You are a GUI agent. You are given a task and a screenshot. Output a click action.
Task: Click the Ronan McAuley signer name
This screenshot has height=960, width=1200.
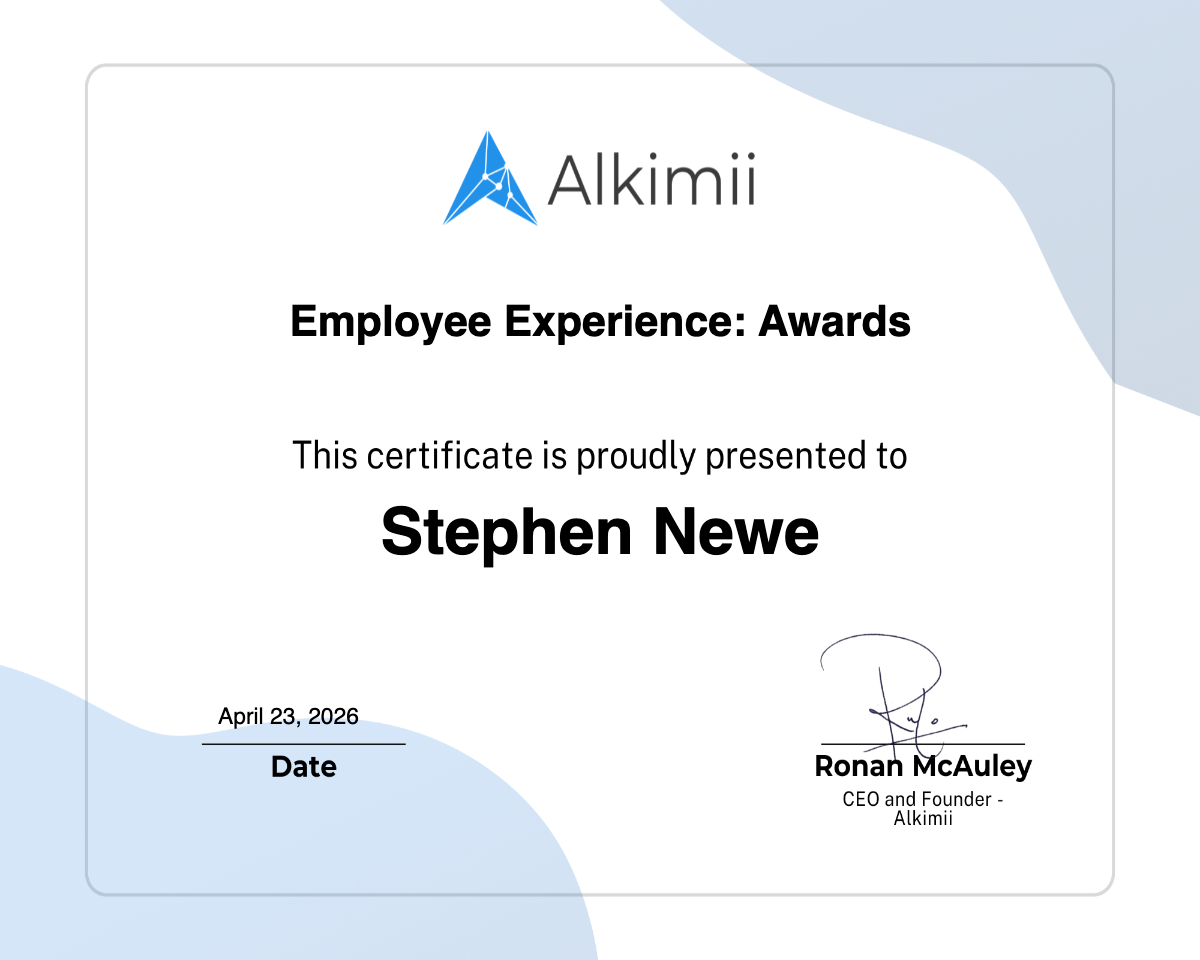pos(922,767)
